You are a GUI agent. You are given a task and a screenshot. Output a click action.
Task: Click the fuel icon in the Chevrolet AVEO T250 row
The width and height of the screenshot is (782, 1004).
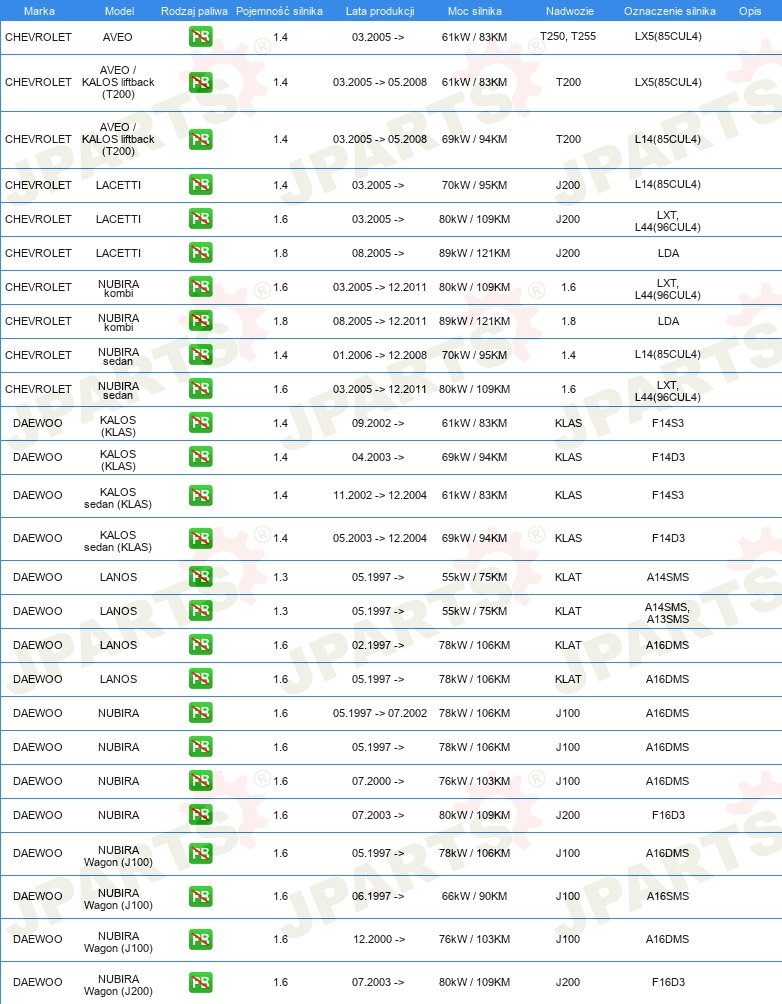(x=200, y=37)
